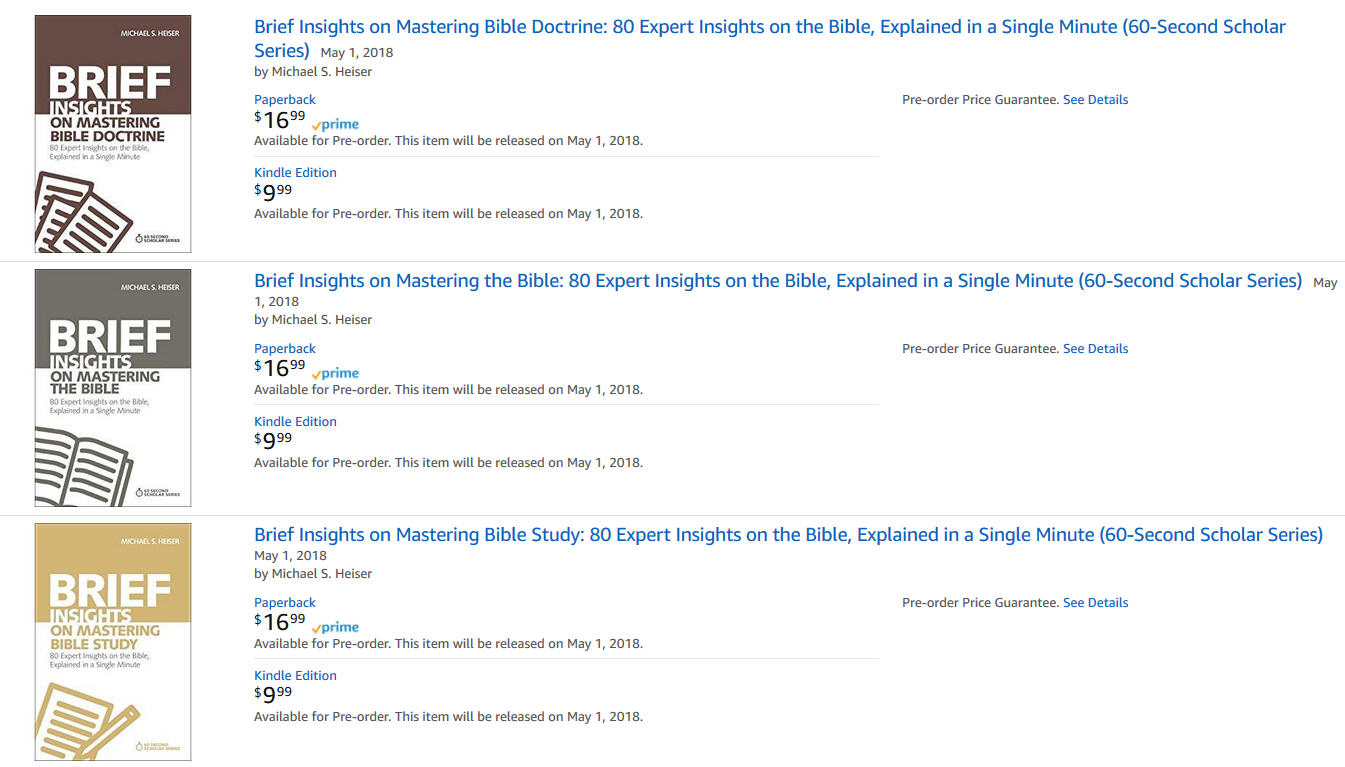This screenshot has height=767, width=1345.
Task: Click the Prime badge on Mastering the Bible
Action: [335, 373]
